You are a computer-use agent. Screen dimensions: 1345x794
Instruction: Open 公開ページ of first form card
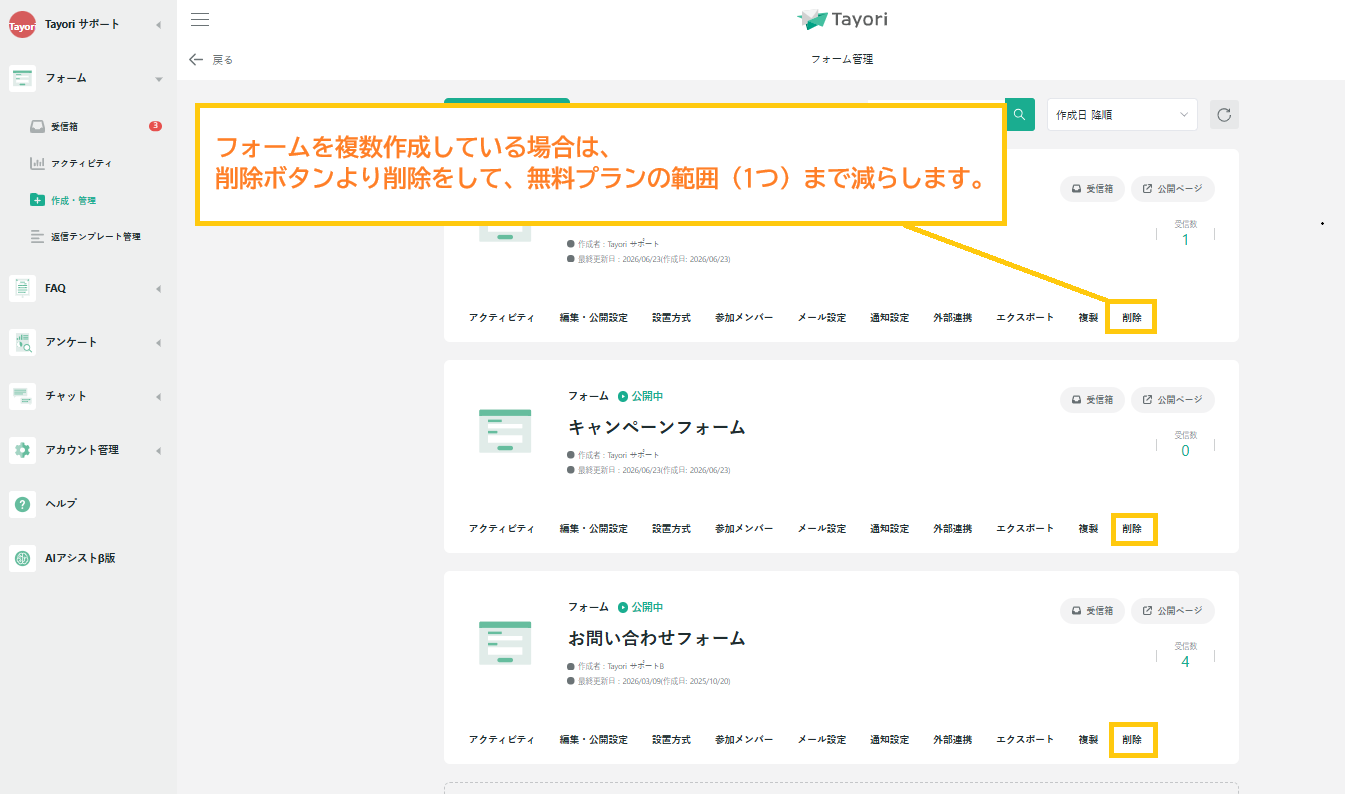(1173, 189)
